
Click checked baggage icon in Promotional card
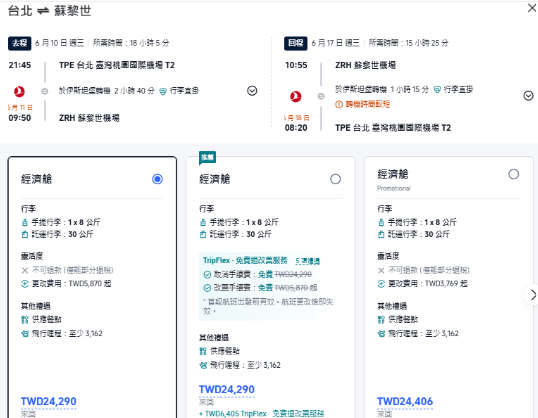pos(381,234)
